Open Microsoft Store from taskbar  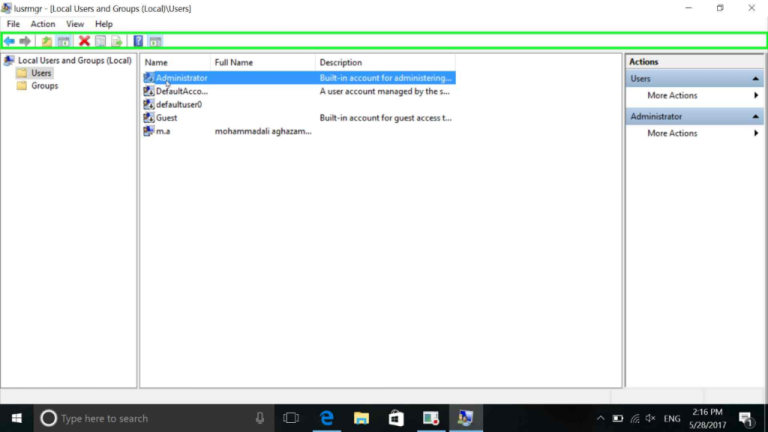396,418
